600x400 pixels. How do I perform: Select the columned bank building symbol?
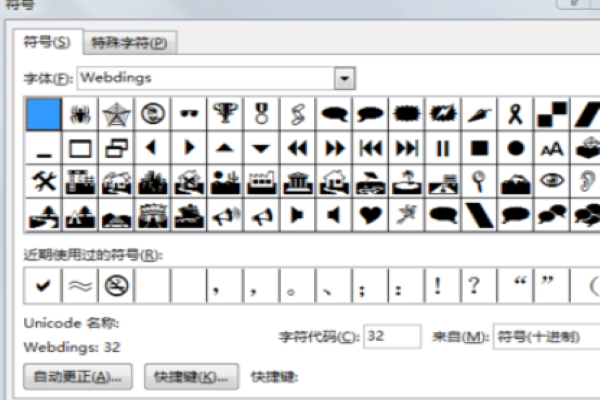point(298,182)
